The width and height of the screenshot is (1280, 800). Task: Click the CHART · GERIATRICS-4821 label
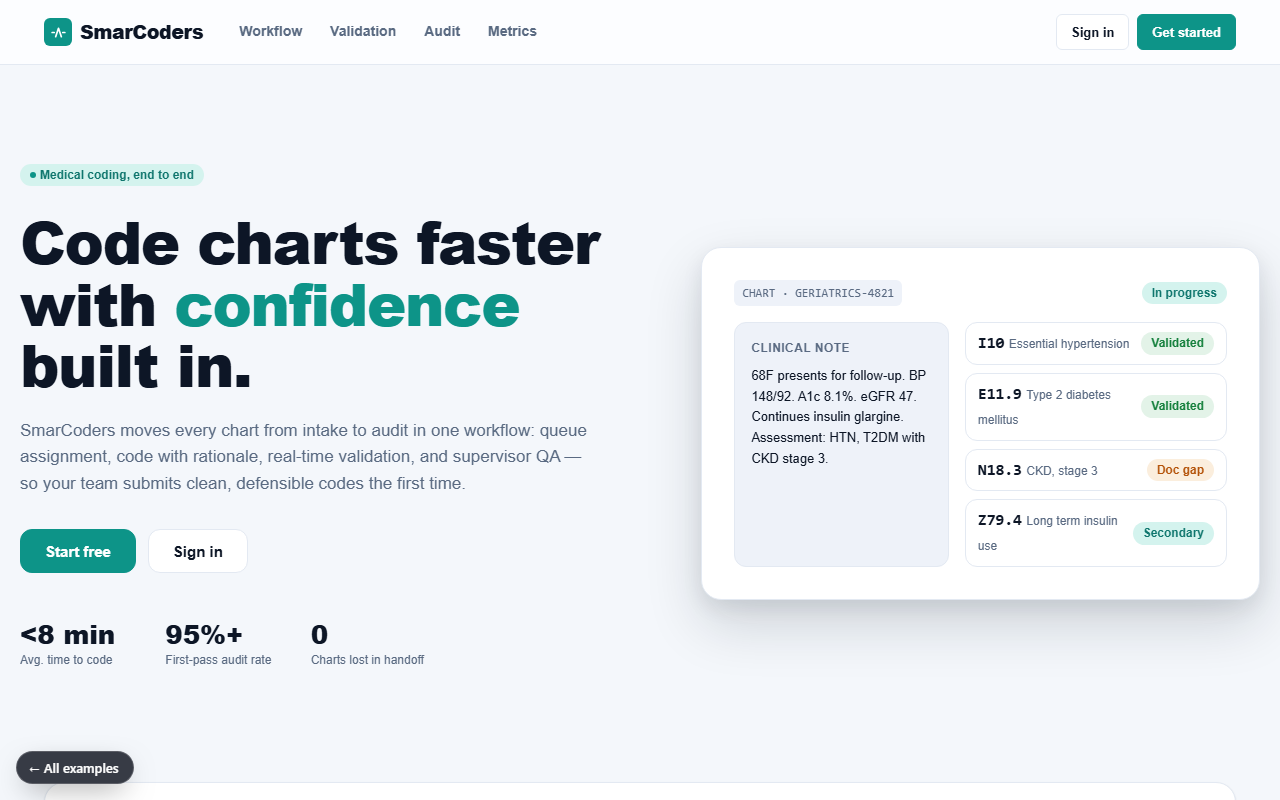click(818, 293)
